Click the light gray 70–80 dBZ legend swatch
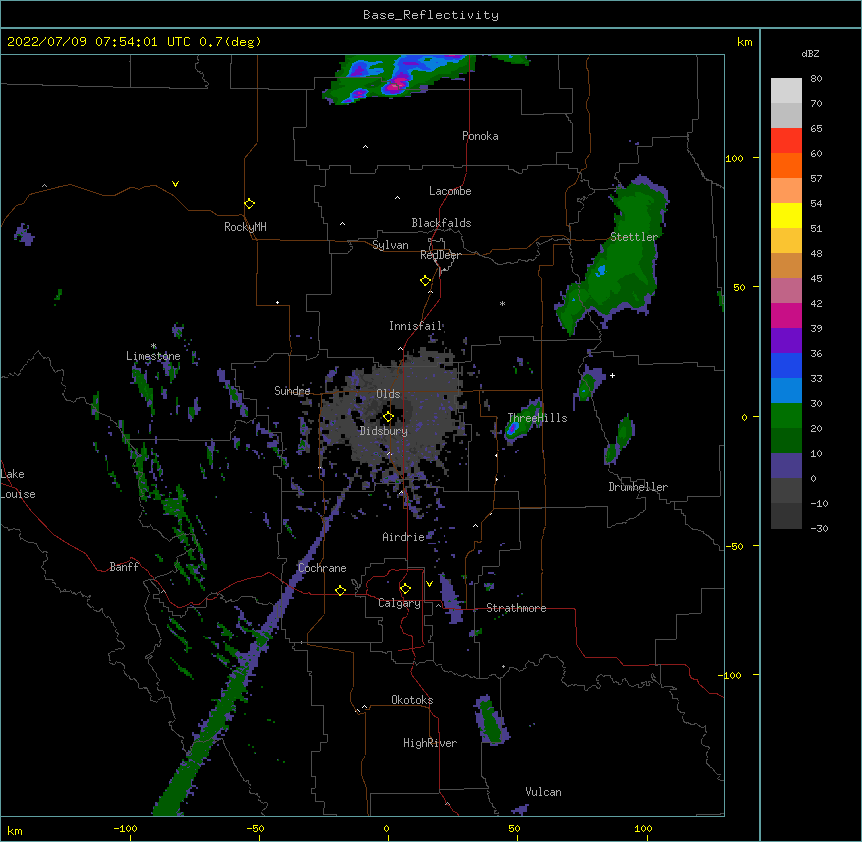 tap(786, 91)
